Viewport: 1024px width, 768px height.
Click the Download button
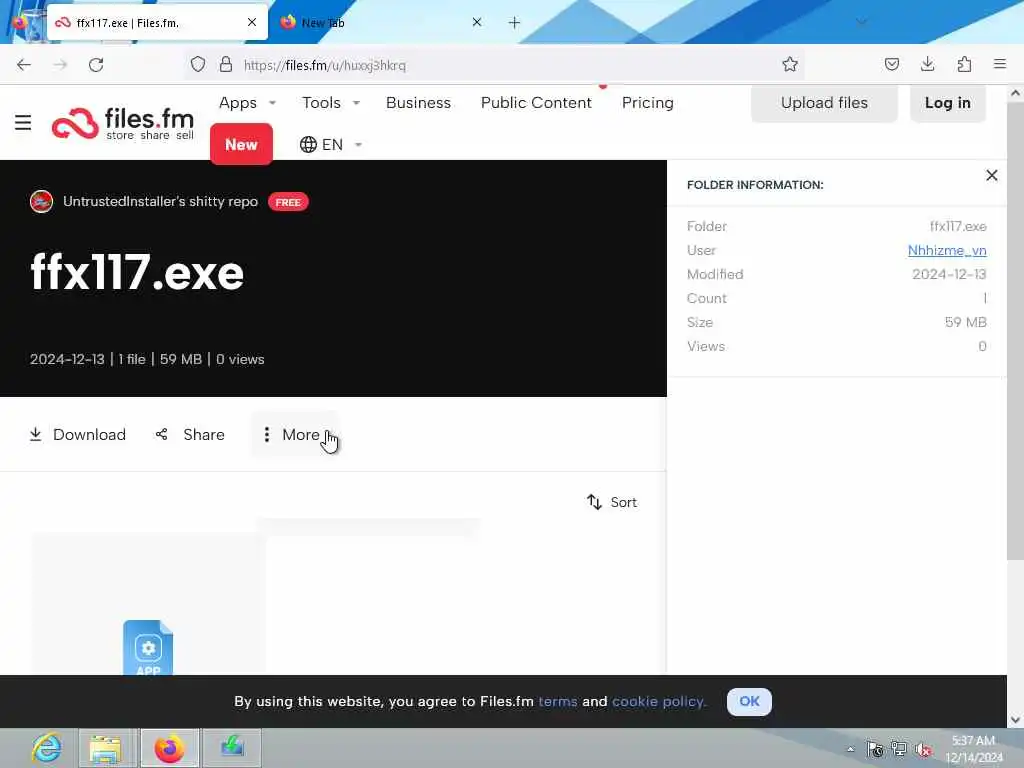click(x=78, y=434)
